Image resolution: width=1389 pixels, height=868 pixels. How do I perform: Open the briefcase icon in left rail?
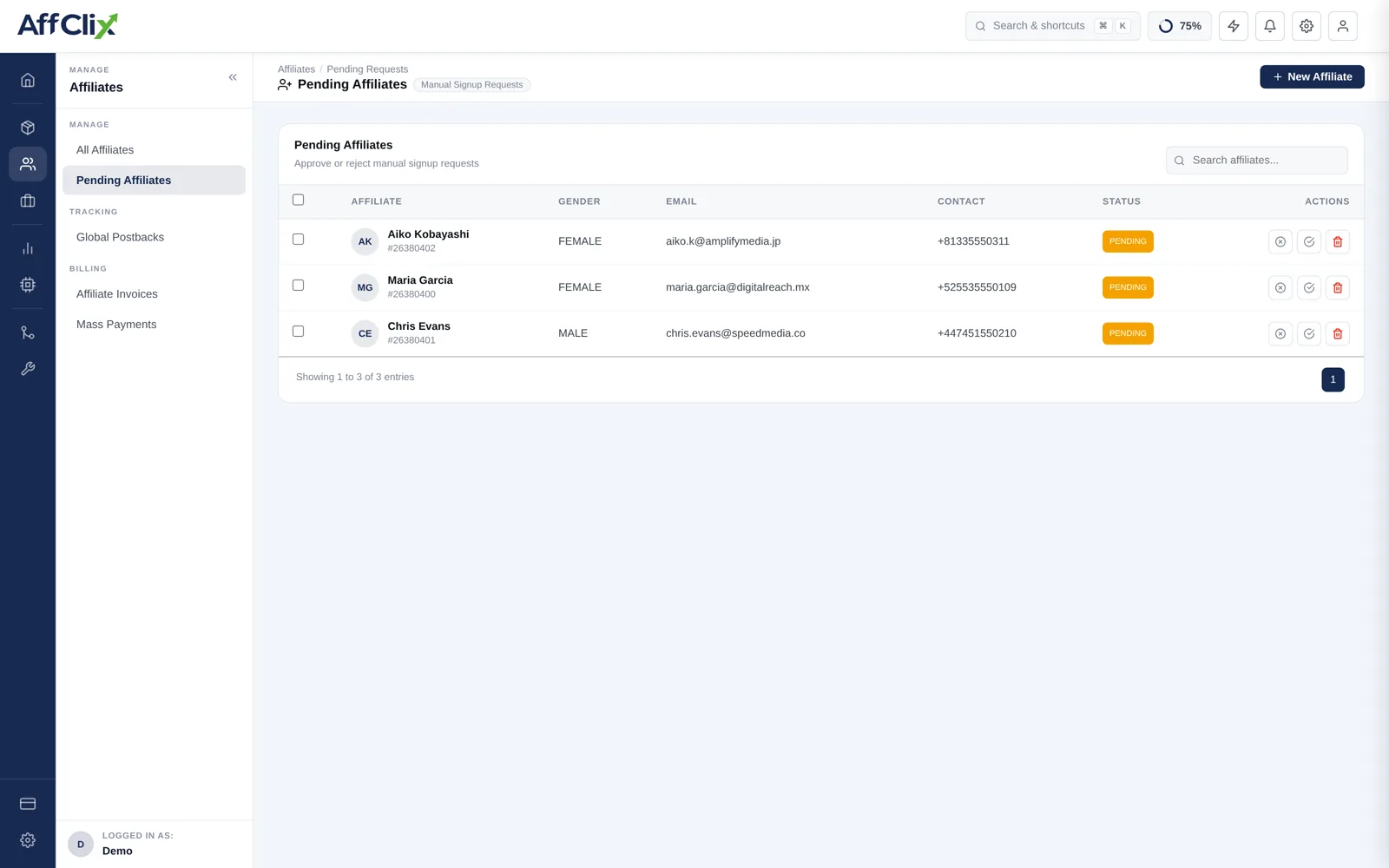coord(28,201)
